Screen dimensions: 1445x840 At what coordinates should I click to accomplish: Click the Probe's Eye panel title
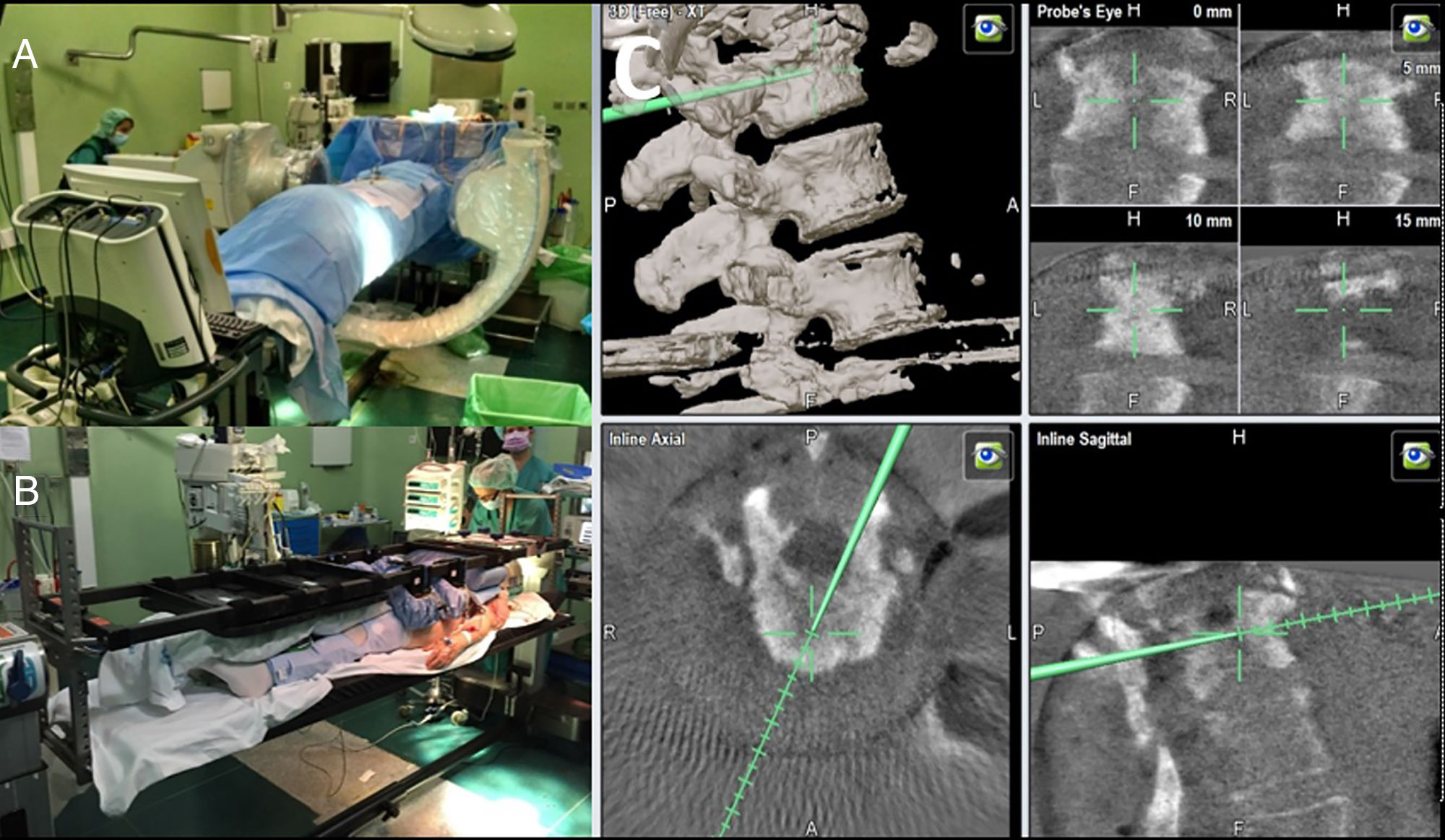pos(1079,12)
